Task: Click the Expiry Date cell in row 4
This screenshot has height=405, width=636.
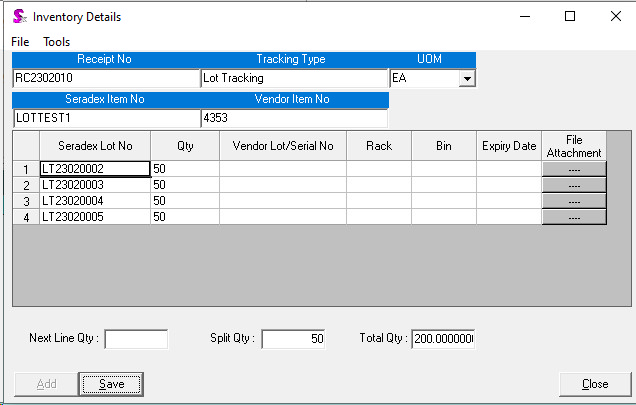Action: click(x=509, y=217)
